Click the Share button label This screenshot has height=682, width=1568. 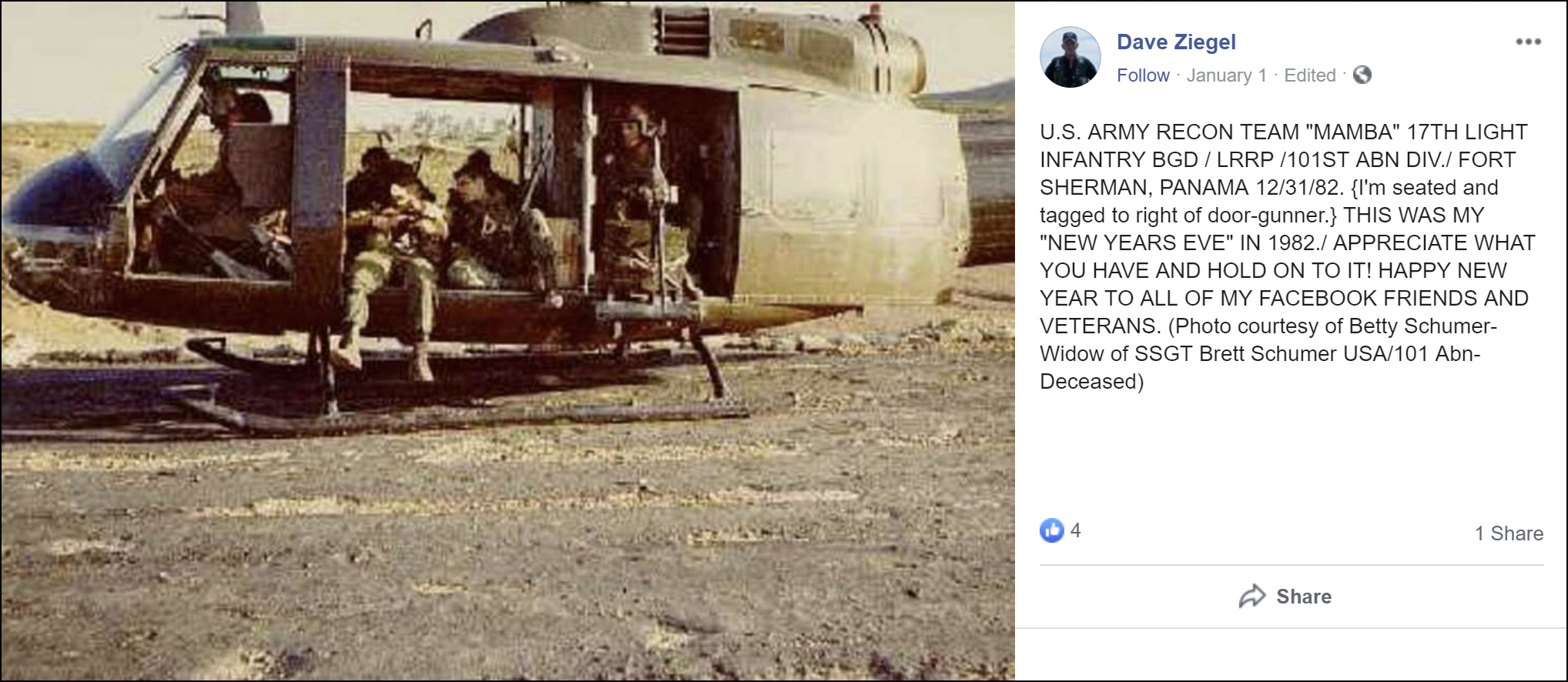[1303, 597]
